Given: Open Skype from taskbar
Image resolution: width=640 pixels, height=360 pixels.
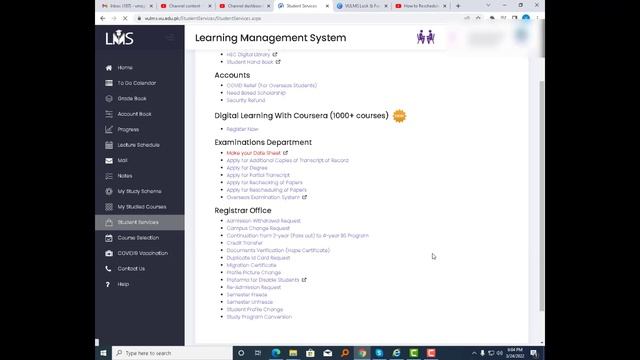Looking at the screenshot, I should click(x=379, y=353).
